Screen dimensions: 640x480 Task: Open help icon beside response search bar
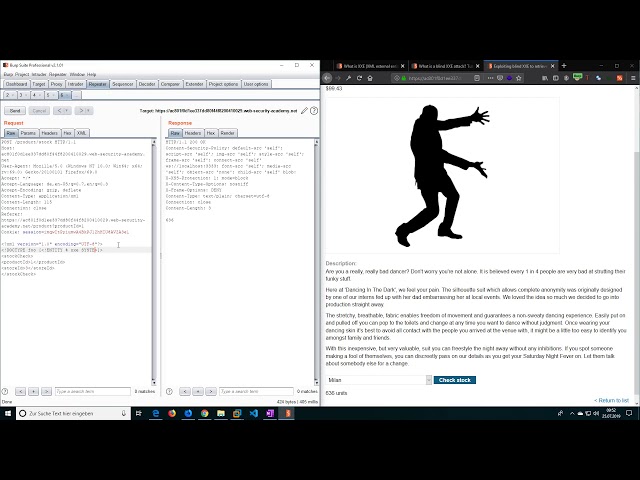[169, 391]
